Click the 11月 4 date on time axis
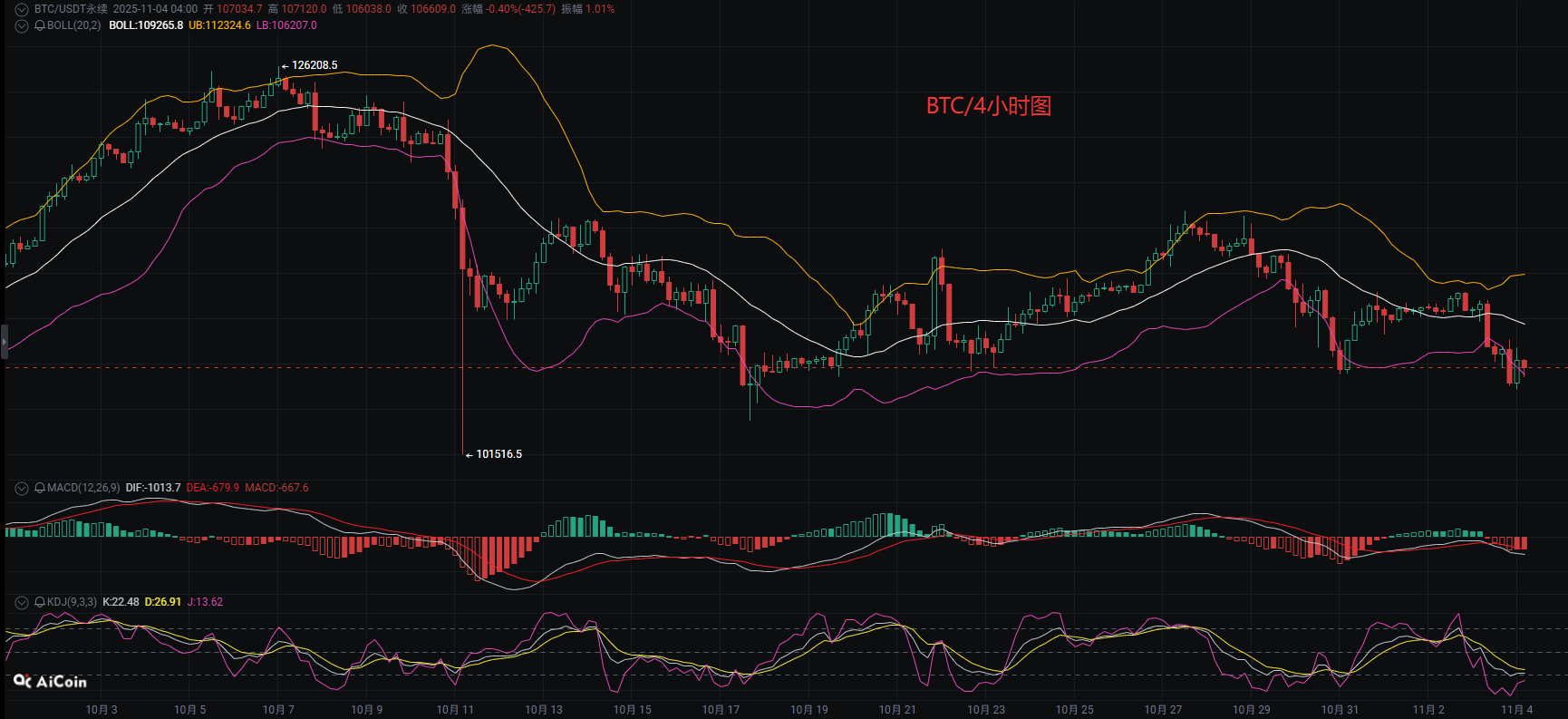The width and height of the screenshot is (1568, 719). pos(1516,710)
